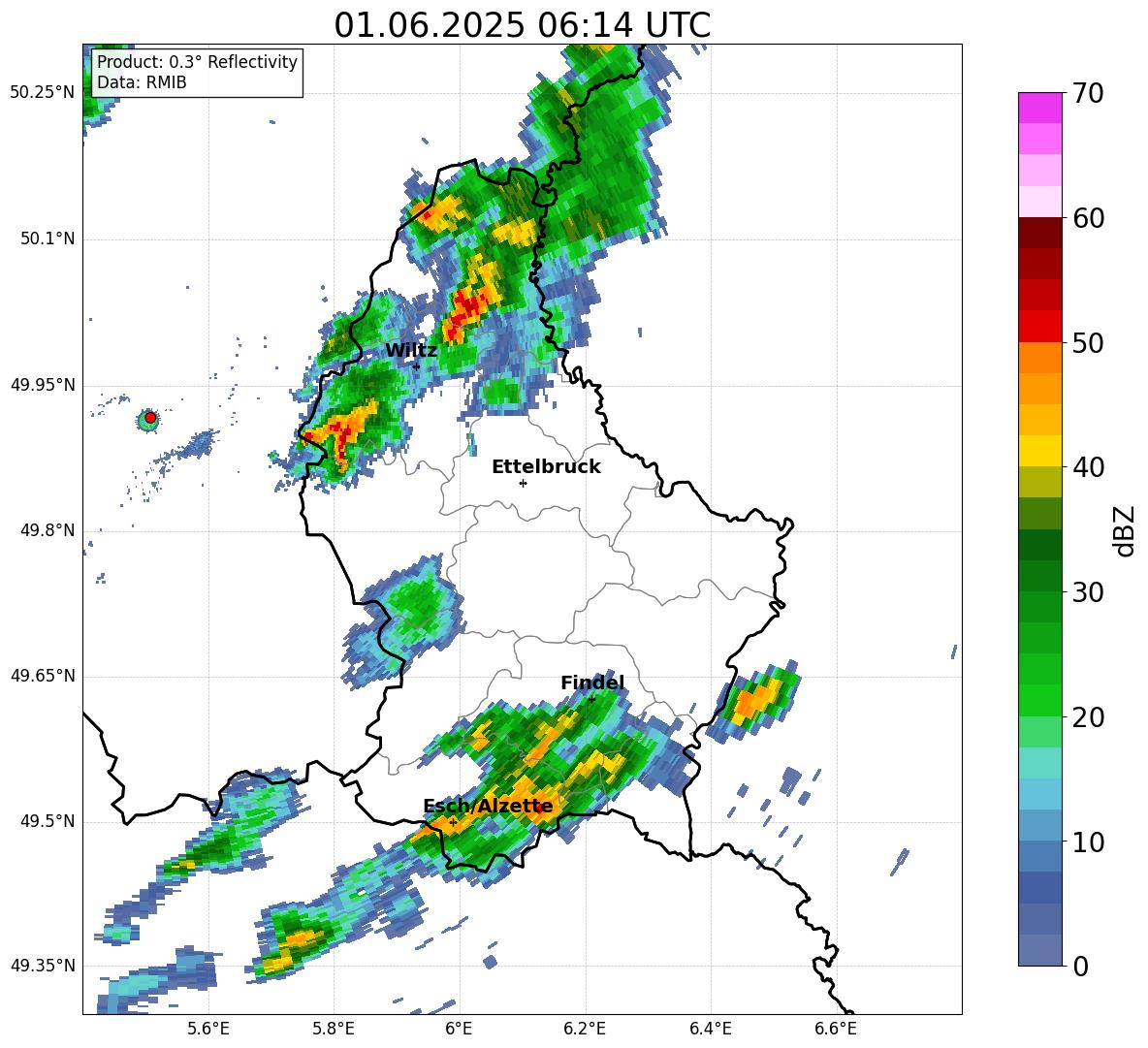
Task: Click the 49.65°N latitude tick label
Action: (43, 676)
